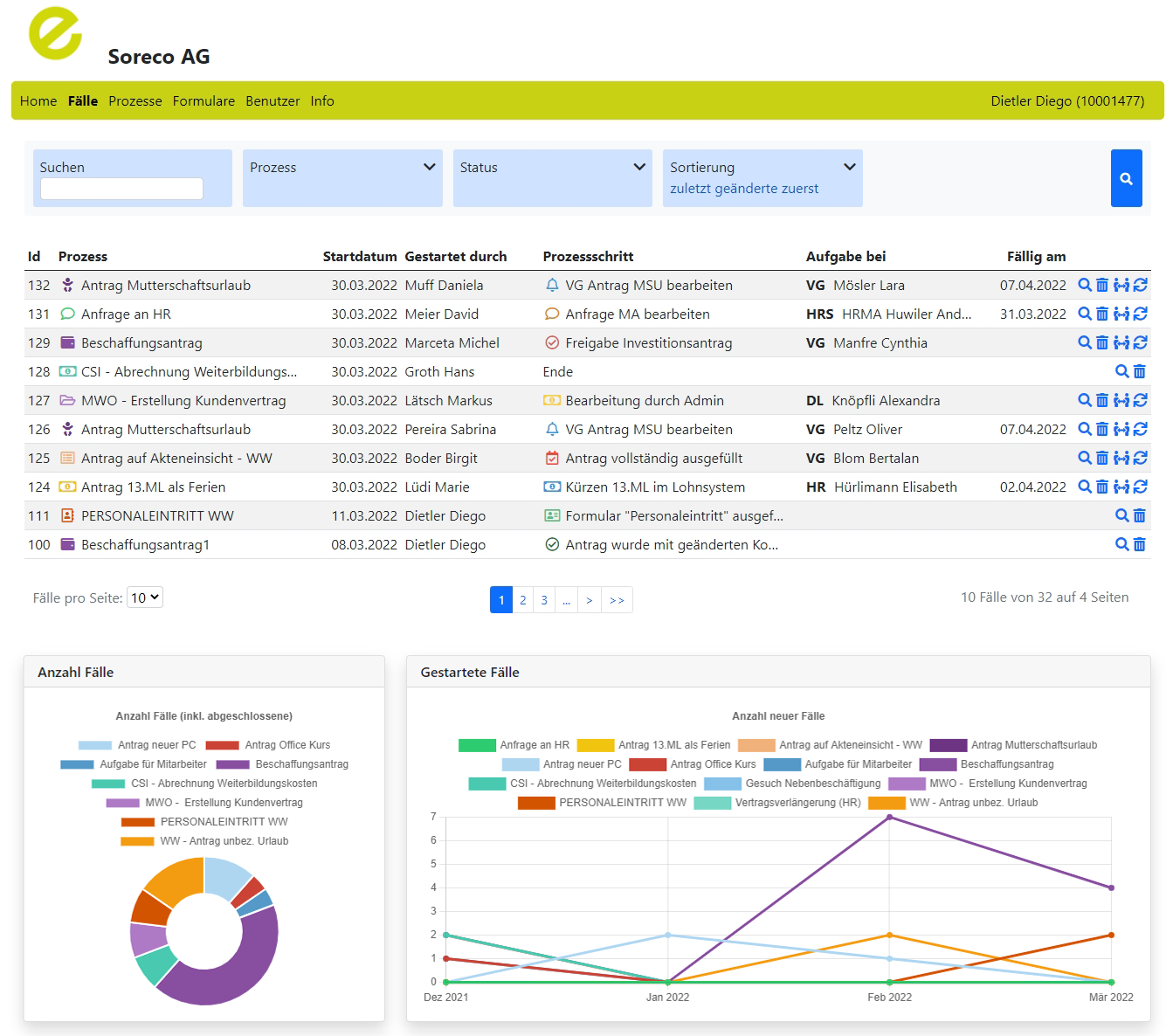
Task: Open case 128 with its magnifier icon
Action: pos(1121,371)
